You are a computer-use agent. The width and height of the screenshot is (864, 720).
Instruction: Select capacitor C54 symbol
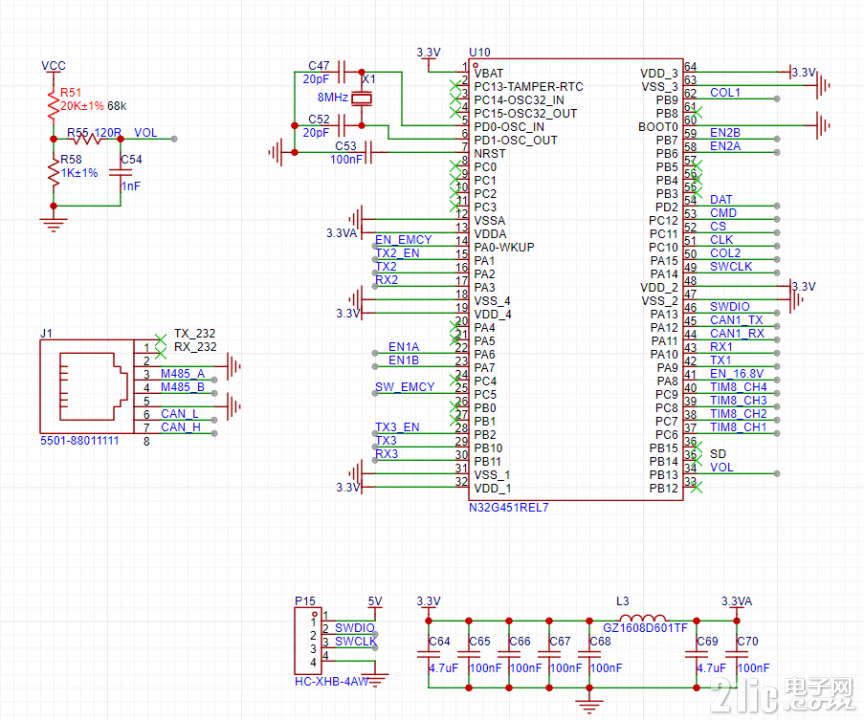pyautogui.click(x=121, y=172)
